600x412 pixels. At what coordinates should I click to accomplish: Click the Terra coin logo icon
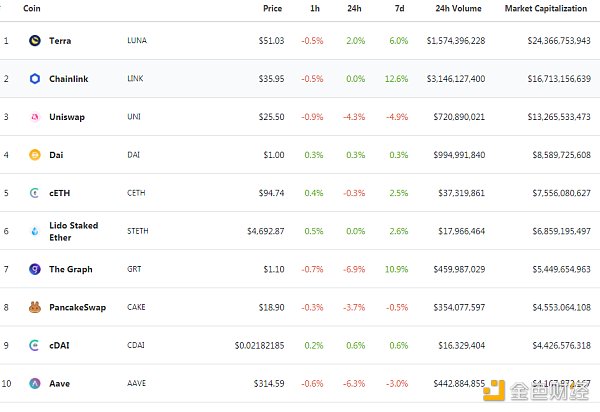pyautogui.click(x=34, y=41)
